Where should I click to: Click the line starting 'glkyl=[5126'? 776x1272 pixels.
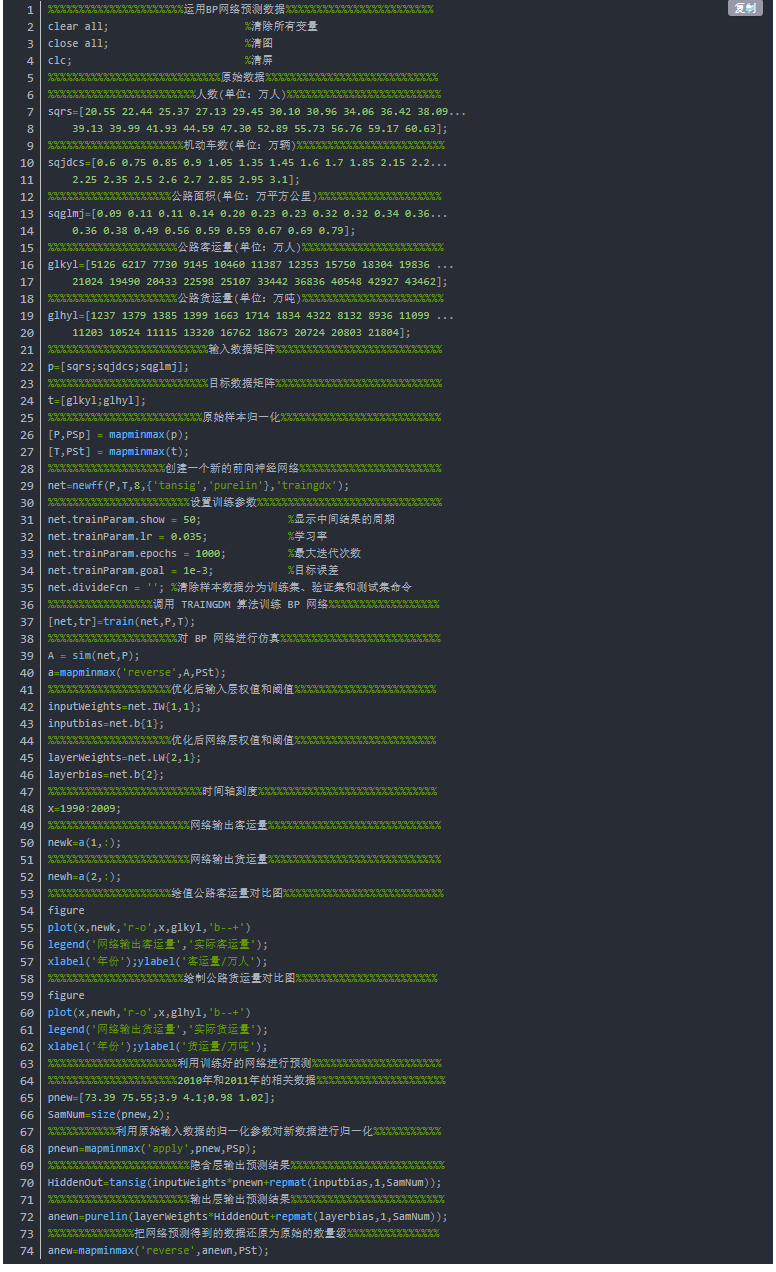[250, 264]
